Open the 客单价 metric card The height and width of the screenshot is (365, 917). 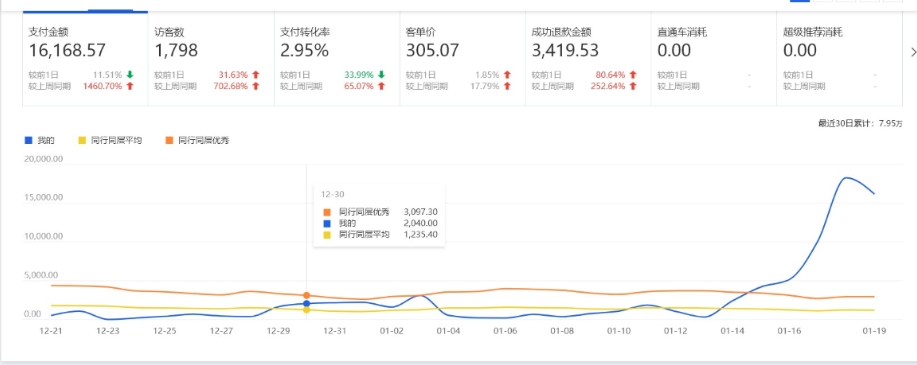point(463,59)
